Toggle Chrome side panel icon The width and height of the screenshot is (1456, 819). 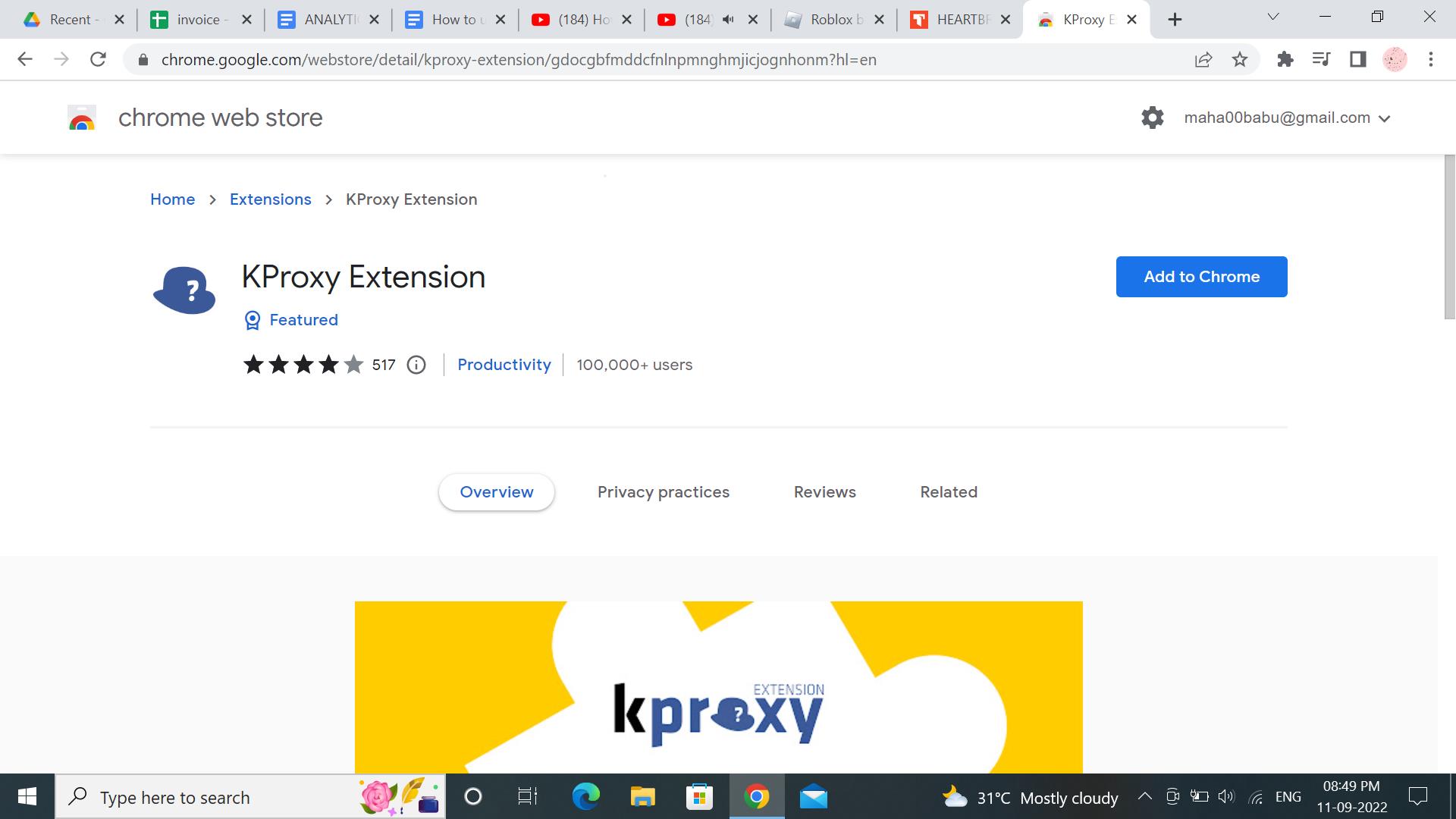[x=1358, y=59]
